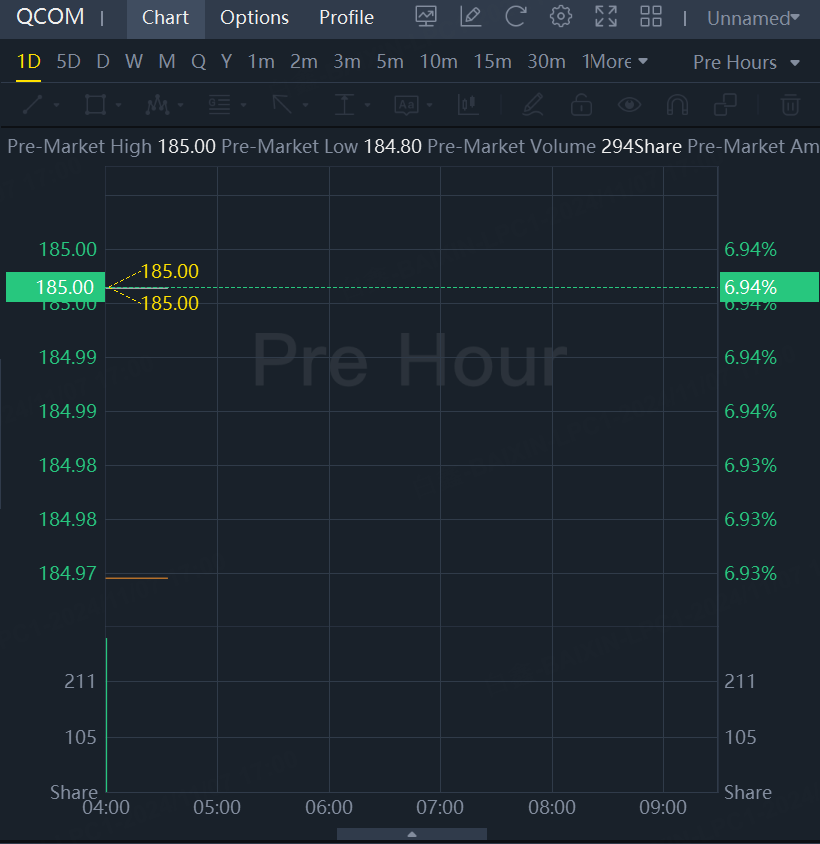Select the wave pattern drawing tool
This screenshot has width=820, height=844.
157,104
